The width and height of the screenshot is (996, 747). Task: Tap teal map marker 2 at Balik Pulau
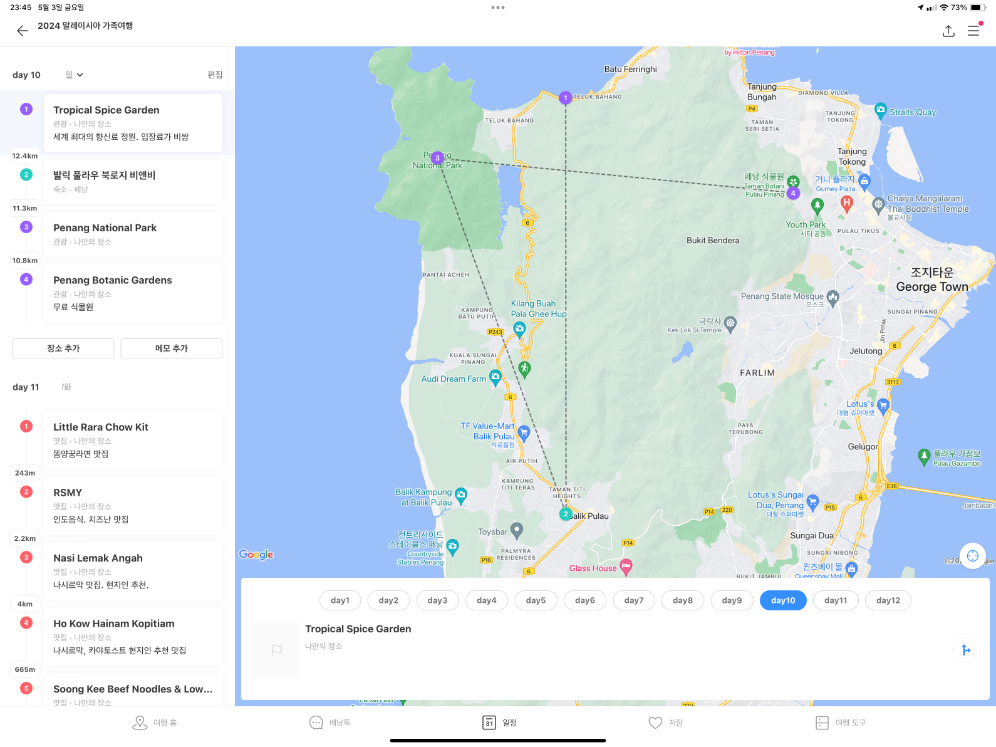point(565,514)
